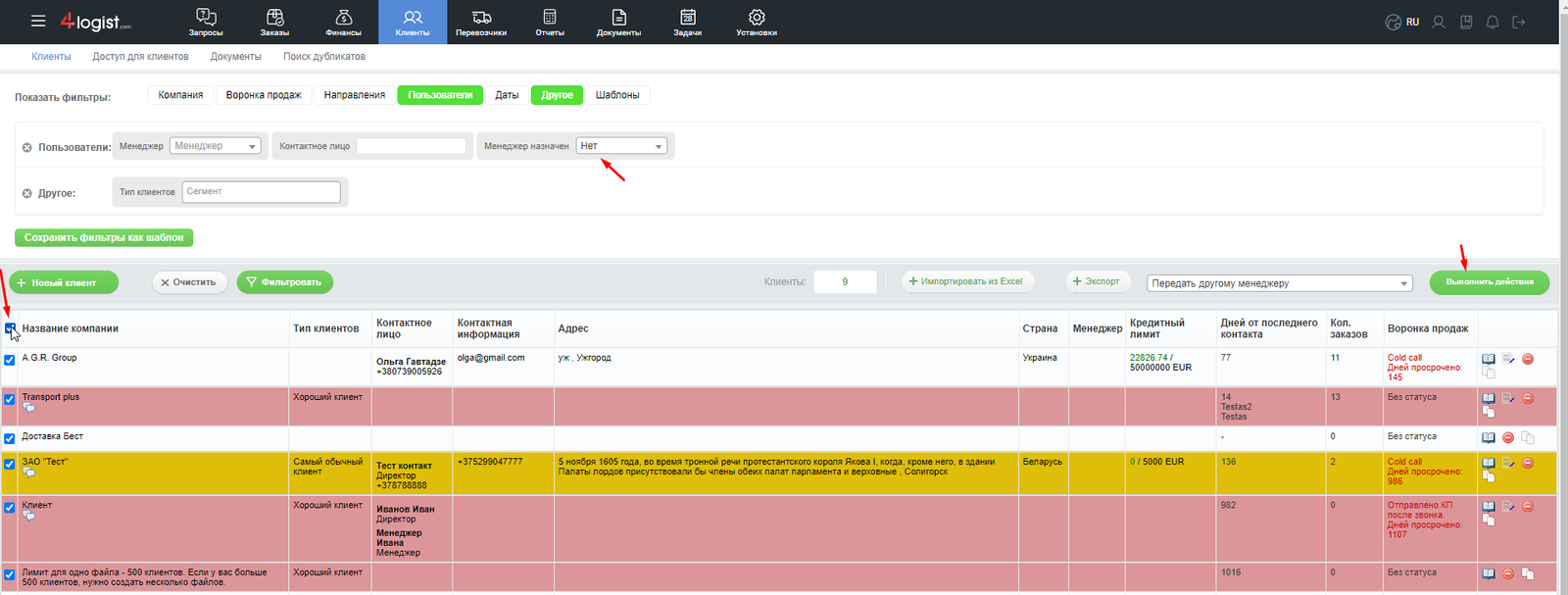Screen dimensions: 1568x595
Task: Open the Запросы section
Action: (206, 22)
